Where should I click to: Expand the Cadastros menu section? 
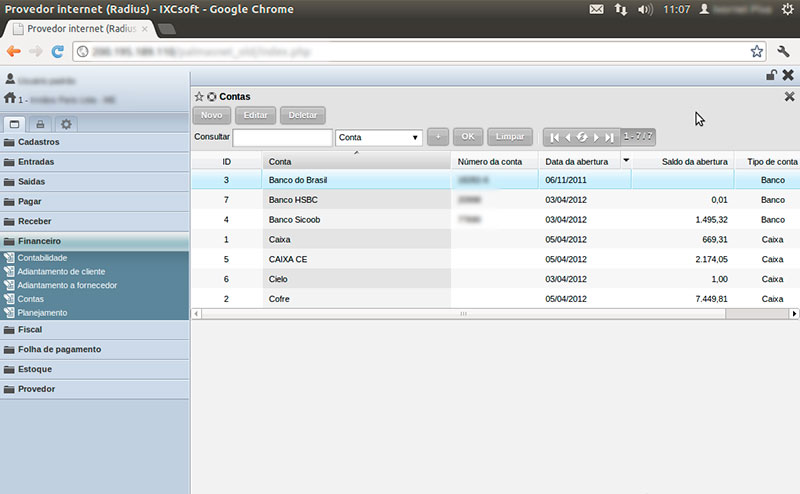tap(94, 142)
